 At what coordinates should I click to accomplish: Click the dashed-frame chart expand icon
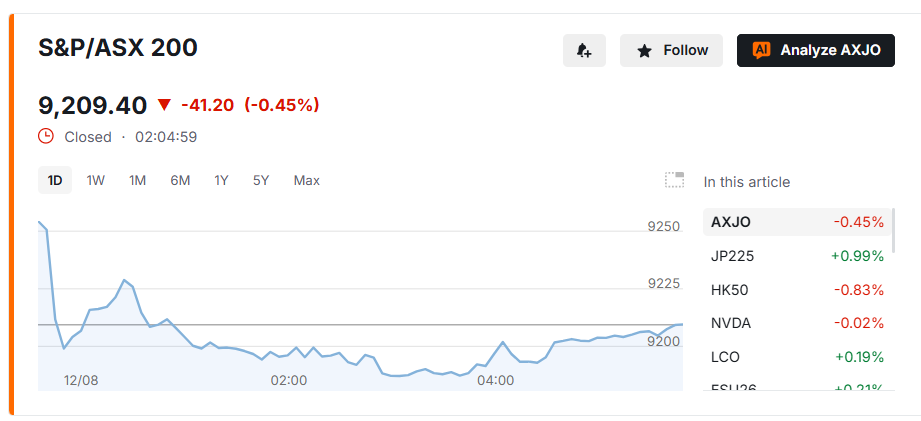(674, 180)
